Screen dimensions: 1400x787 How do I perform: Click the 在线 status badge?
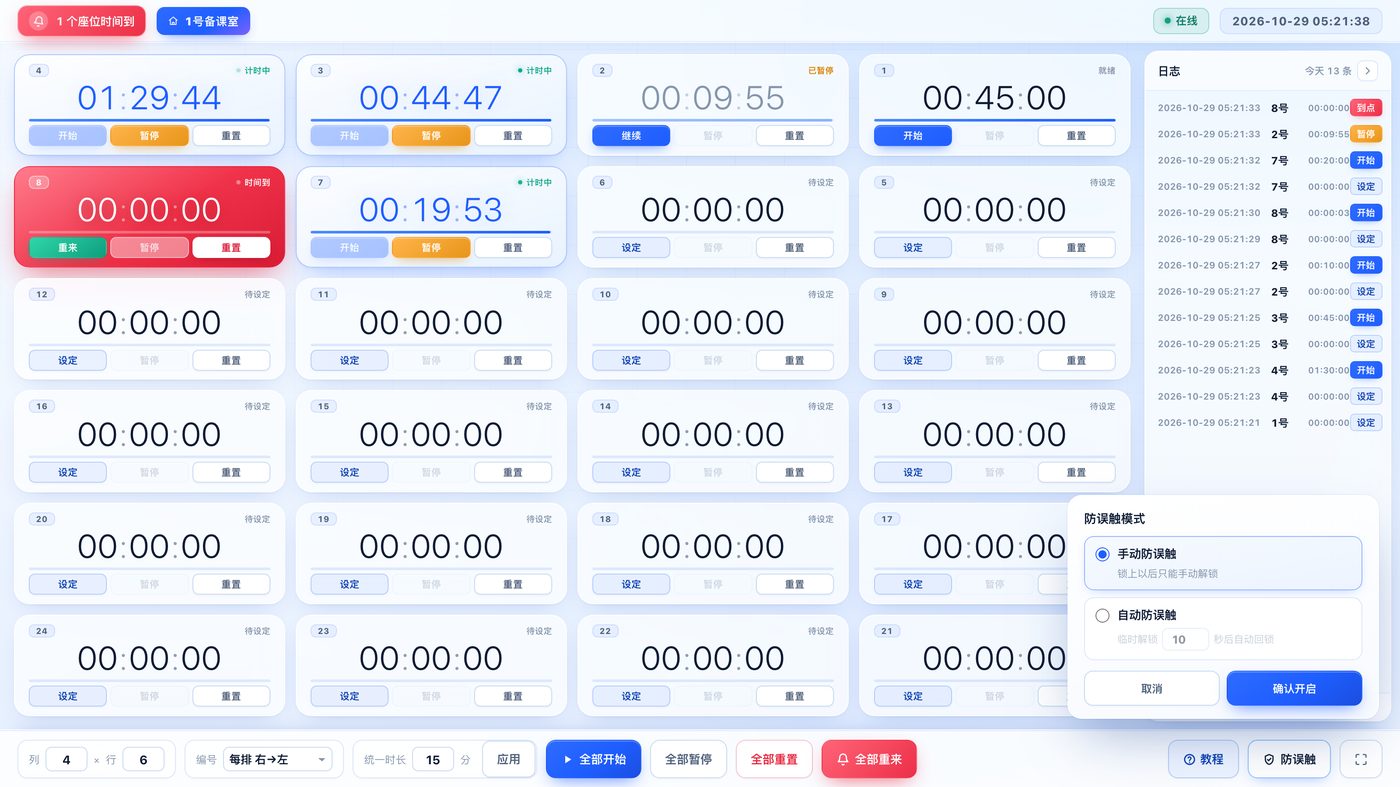click(x=1182, y=21)
